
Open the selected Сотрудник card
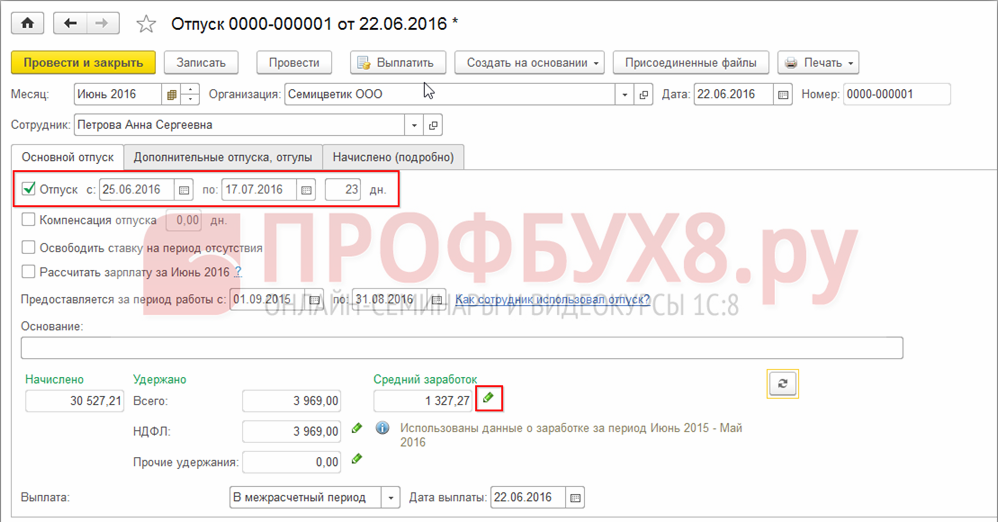pyautogui.click(x=433, y=125)
